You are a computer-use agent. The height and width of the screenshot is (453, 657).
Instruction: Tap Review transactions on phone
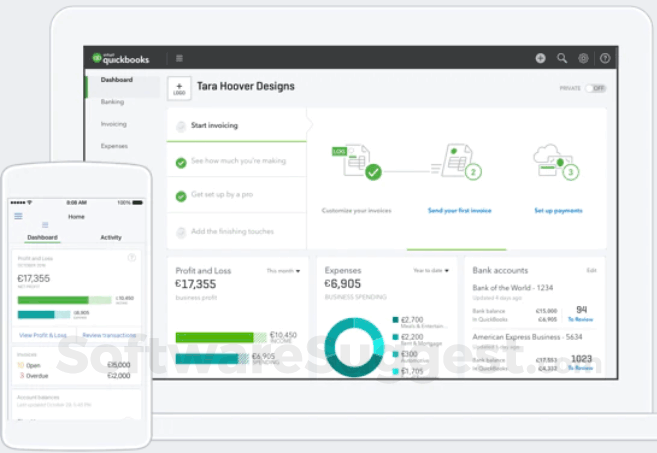point(109,335)
